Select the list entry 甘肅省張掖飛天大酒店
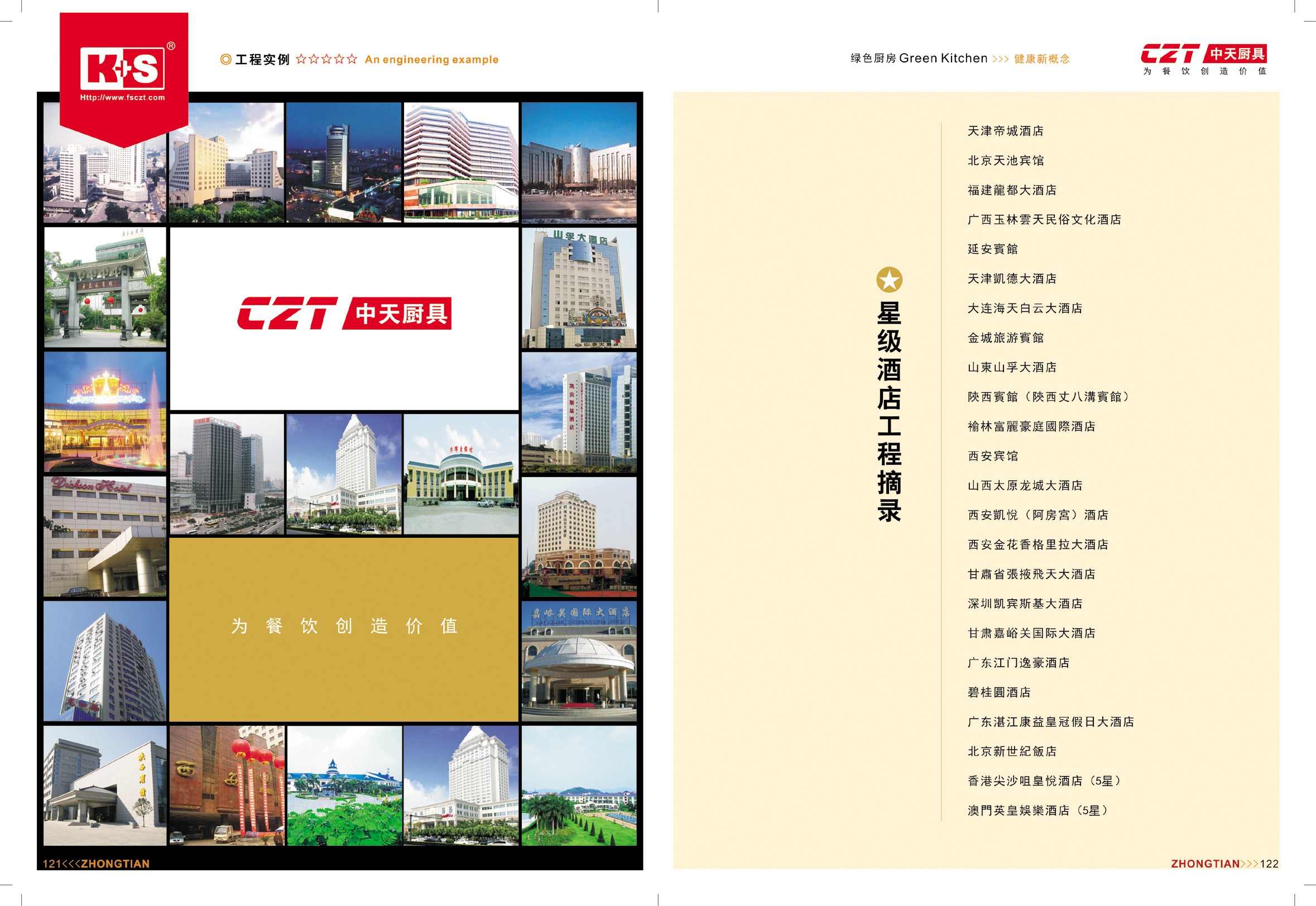This screenshot has width=1316, height=906. pyautogui.click(x=1031, y=574)
